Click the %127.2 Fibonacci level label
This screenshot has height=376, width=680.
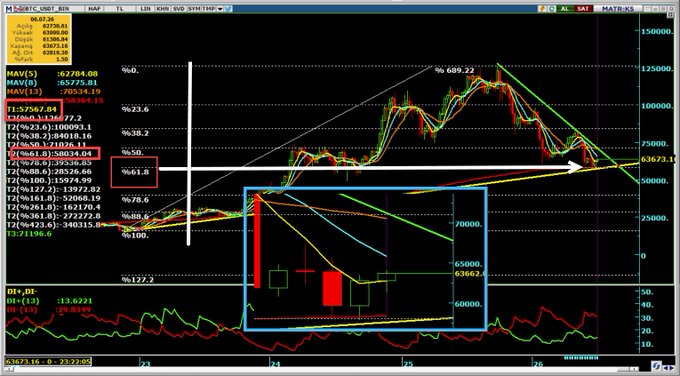tap(137, 280)
